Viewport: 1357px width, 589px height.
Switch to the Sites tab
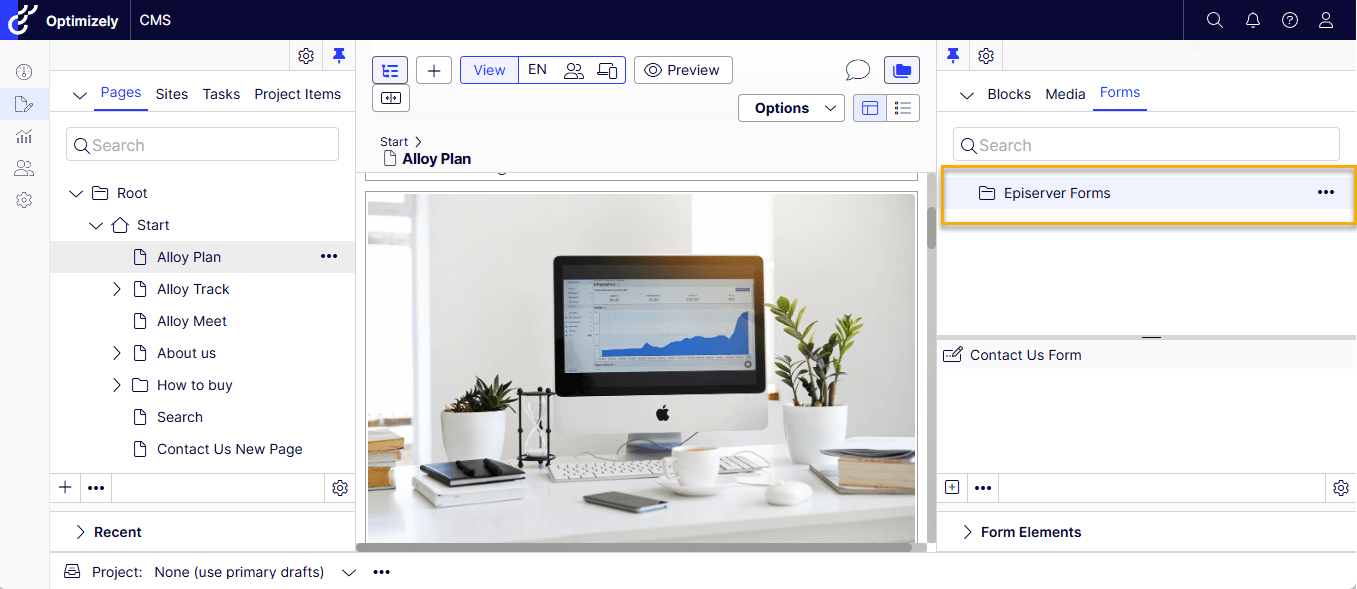[x=171, y=94]
